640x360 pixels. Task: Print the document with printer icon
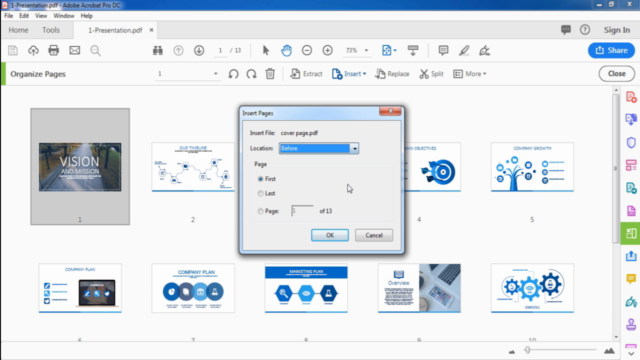[53, 50]
